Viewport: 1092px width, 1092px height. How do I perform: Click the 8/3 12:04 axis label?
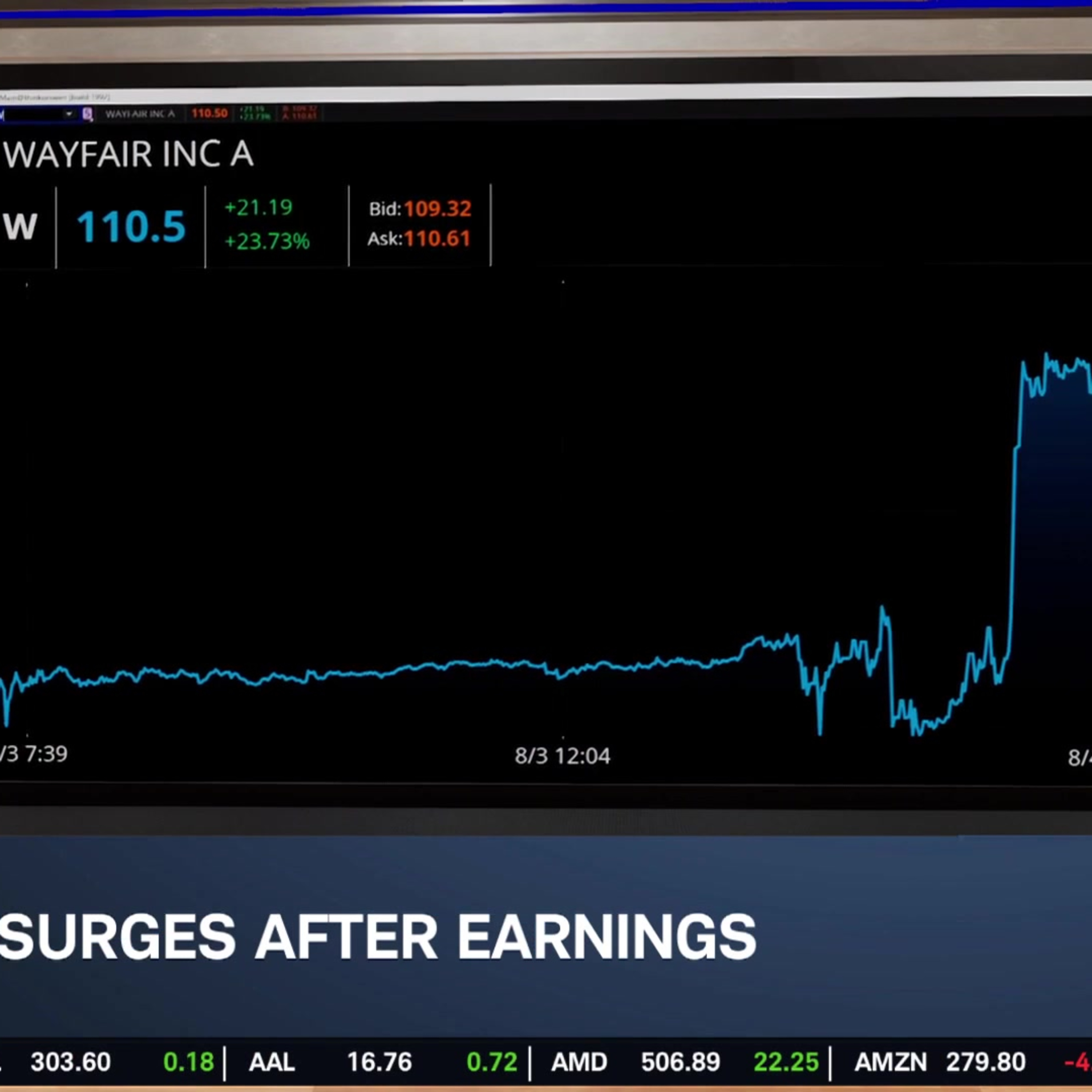562,756
